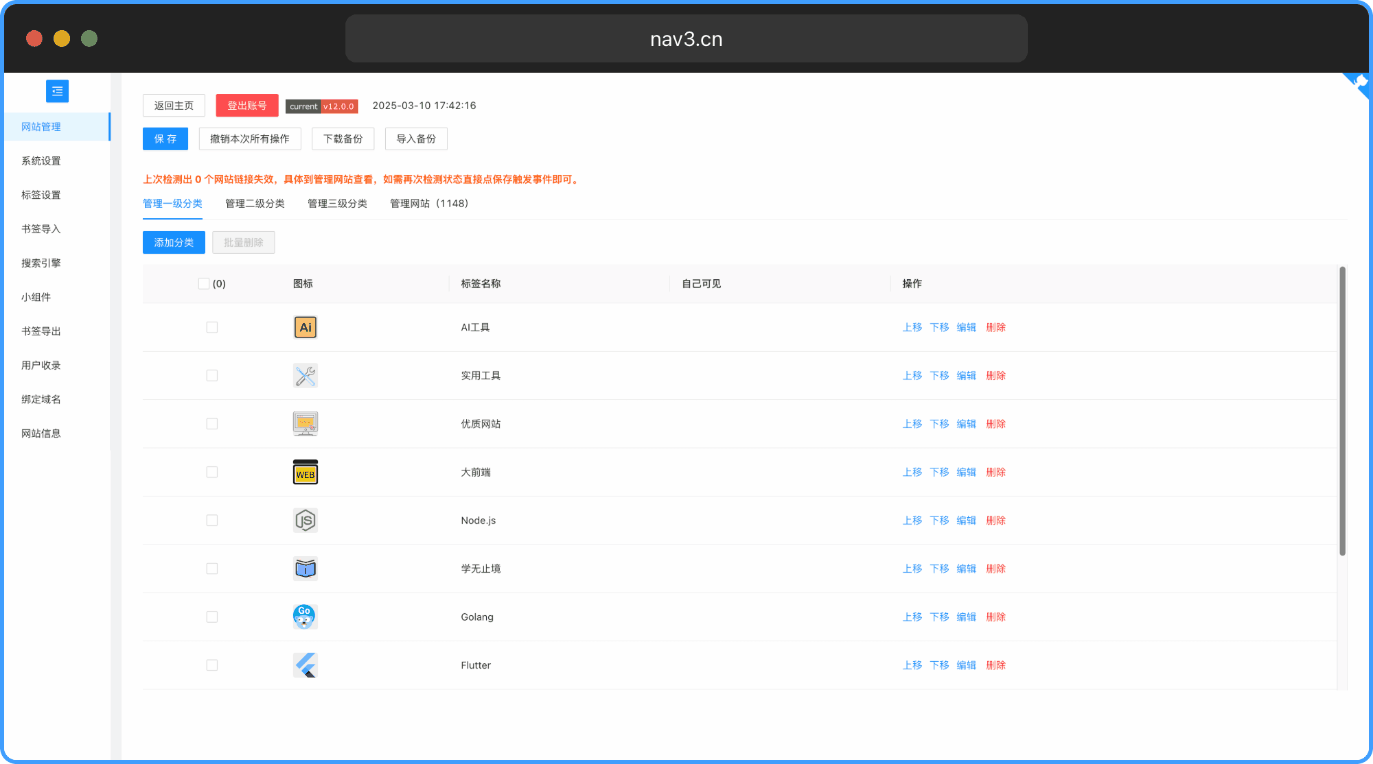
Task: Check the AI工具 row checkbox
Action: click(x=212, y=327)
